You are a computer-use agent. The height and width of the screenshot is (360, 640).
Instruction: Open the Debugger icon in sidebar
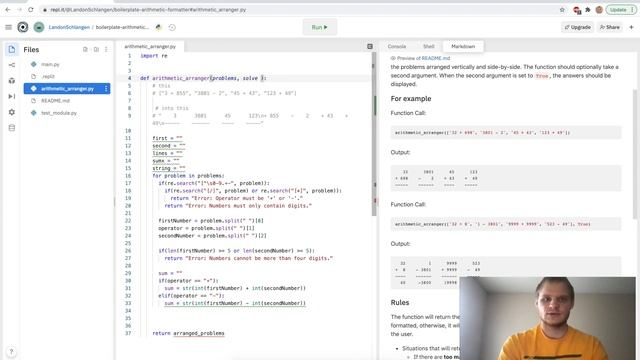pos(12,96)
